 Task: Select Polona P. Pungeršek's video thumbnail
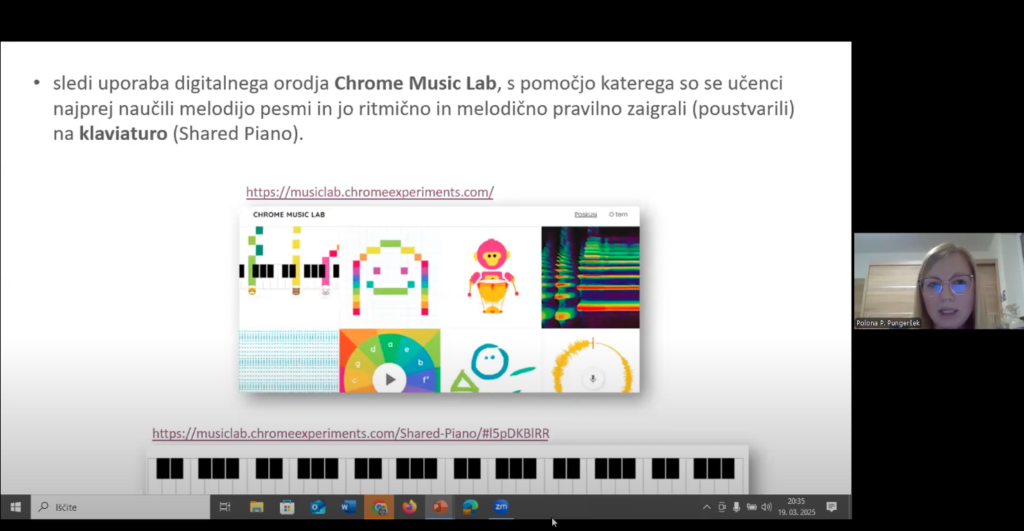pyautogui.click(x=938, y=281)
